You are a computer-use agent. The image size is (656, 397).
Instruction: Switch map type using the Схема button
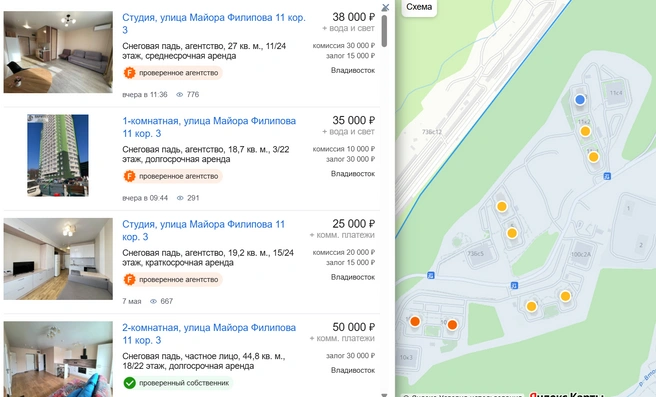pos(419,7)
